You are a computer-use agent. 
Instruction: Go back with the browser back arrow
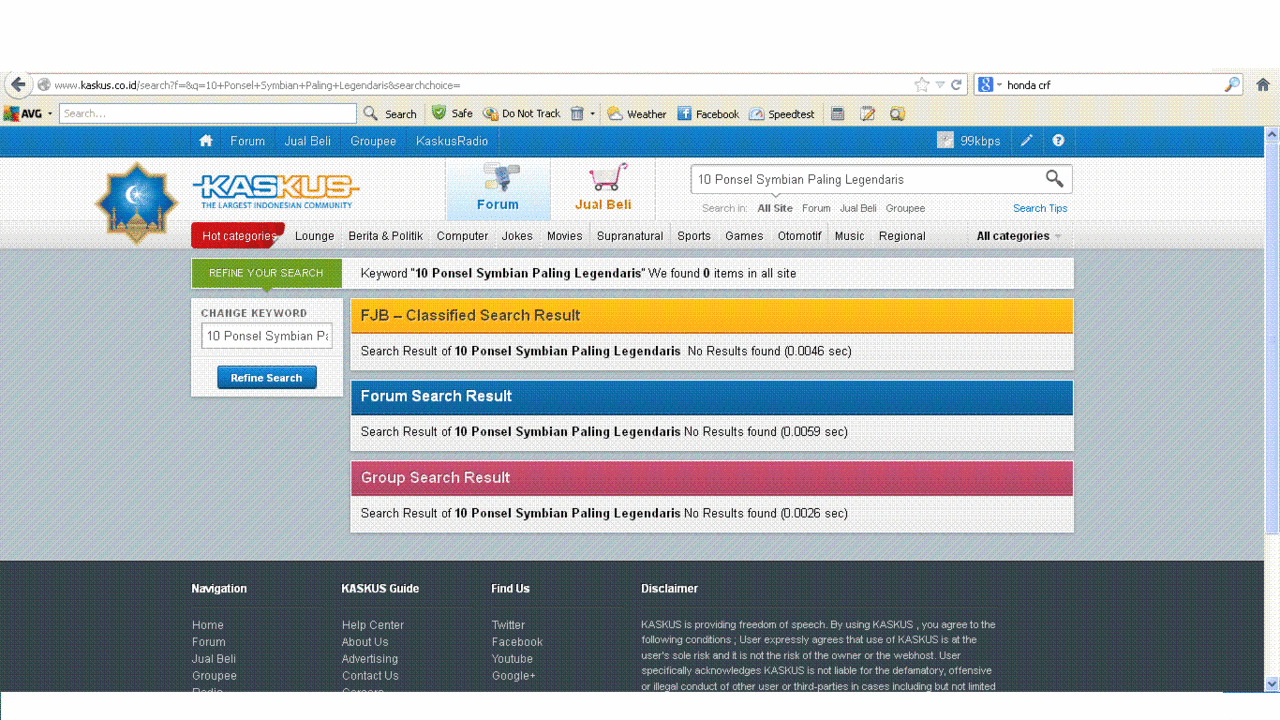pyautogui.click(x=18, y=85)
